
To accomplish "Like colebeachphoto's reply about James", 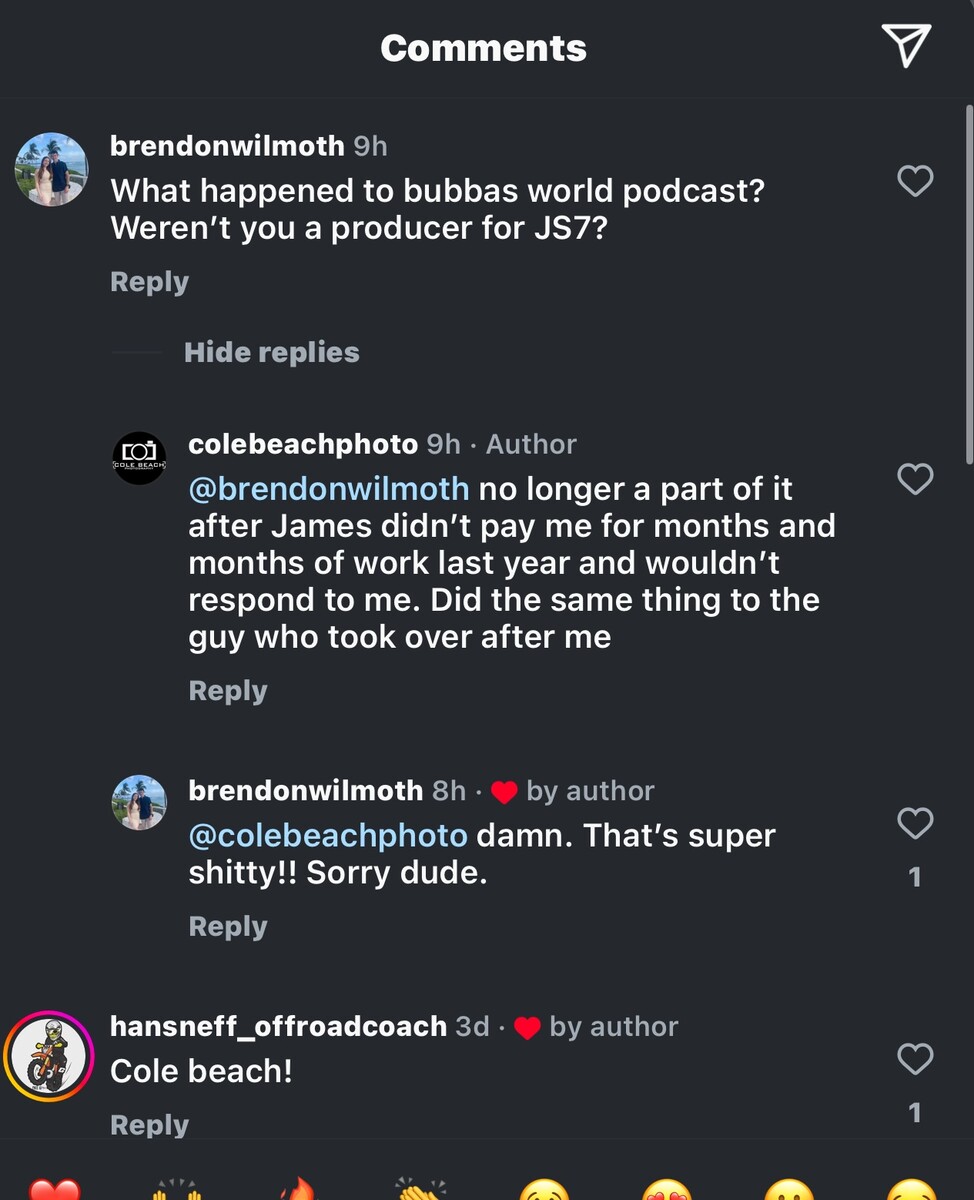I will [915, 479].
